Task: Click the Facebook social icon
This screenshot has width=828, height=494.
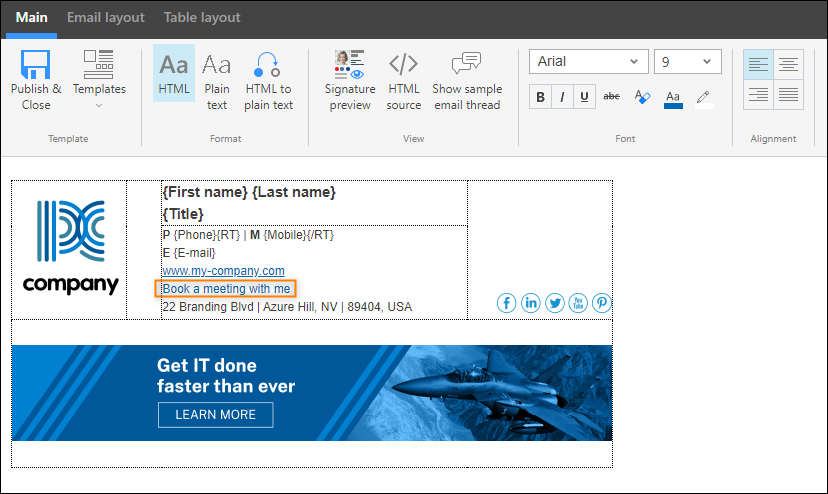Action: click(506, 303)
